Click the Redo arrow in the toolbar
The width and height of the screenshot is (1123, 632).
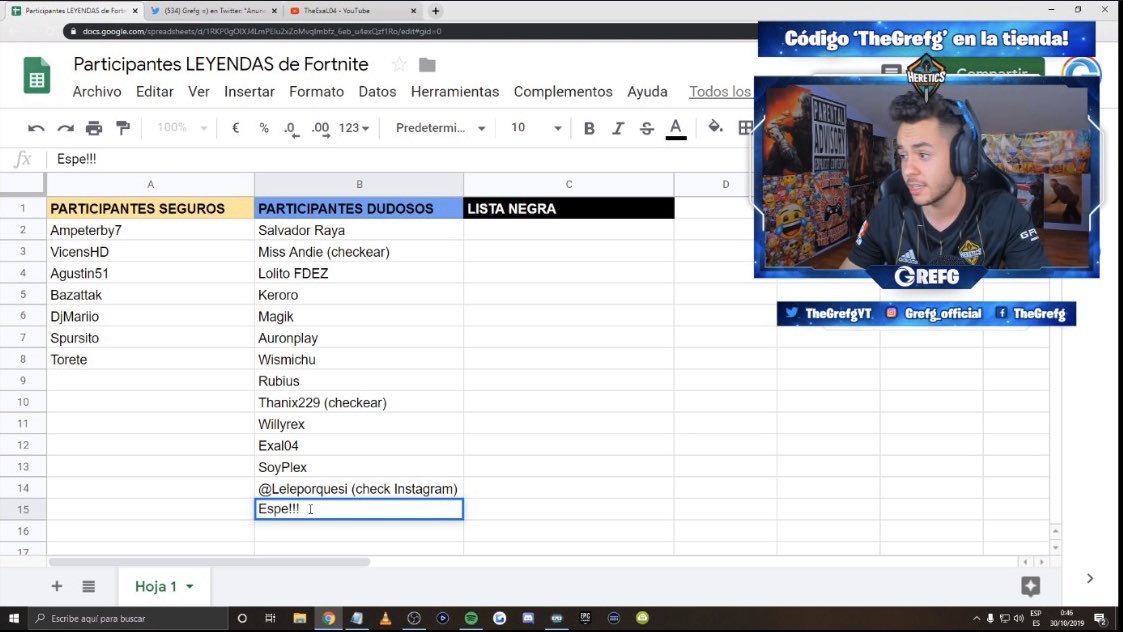tap(65, 128)
